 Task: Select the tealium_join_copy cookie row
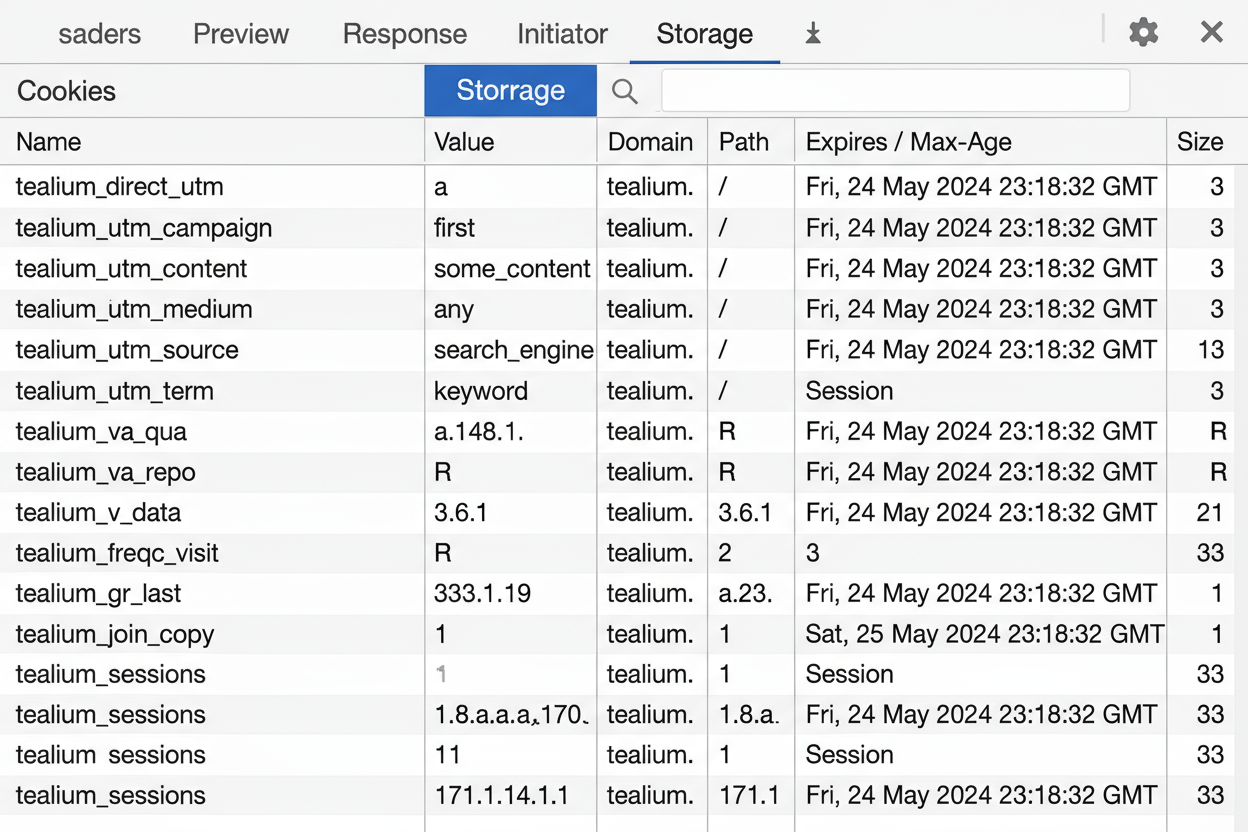coord(115,634)
